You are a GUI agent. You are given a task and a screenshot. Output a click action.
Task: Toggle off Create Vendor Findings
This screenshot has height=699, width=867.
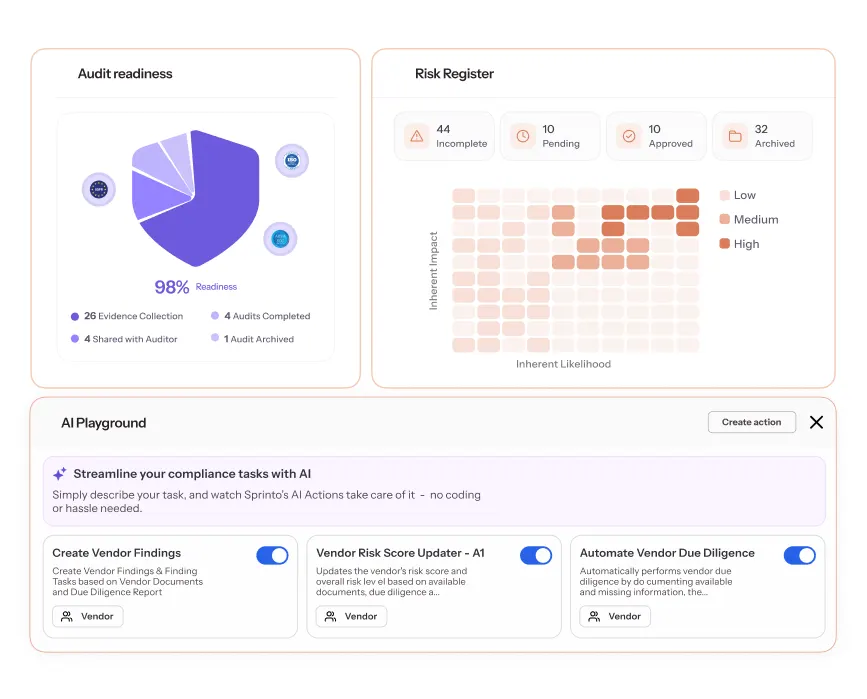pyautogui.click(x=273, y=555)
